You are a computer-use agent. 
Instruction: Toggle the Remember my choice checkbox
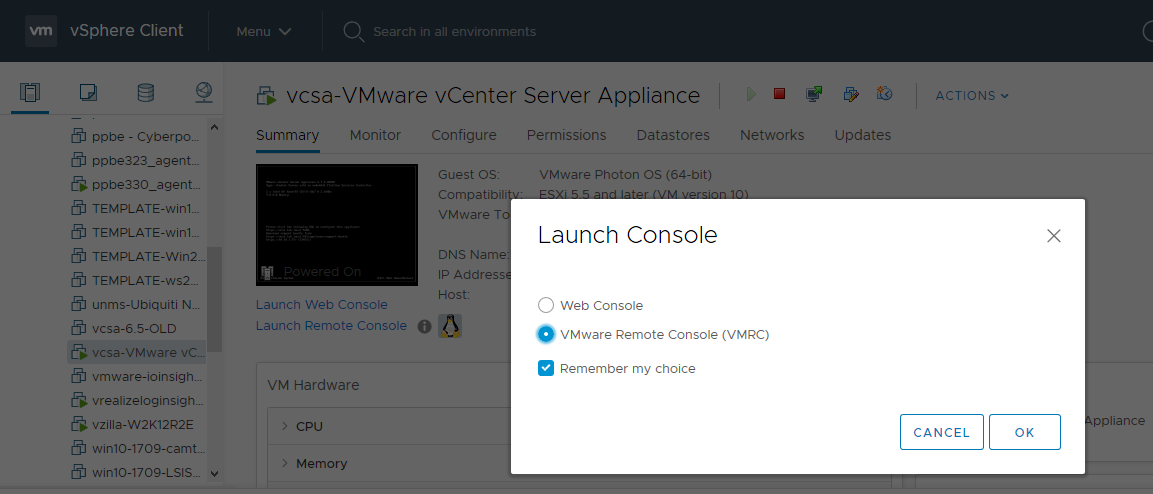(546, 368)
